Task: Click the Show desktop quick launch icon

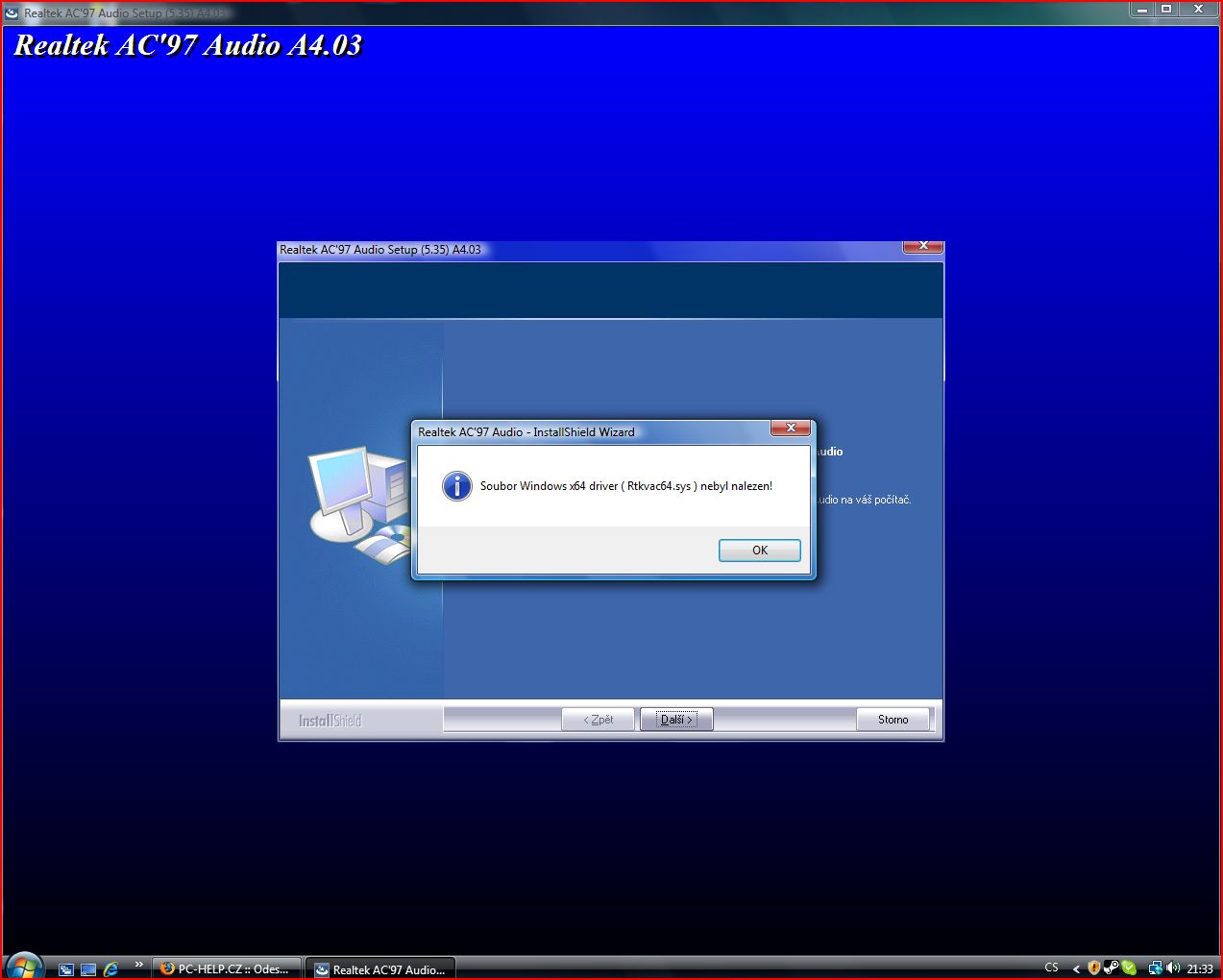Action: coord(88,969)
